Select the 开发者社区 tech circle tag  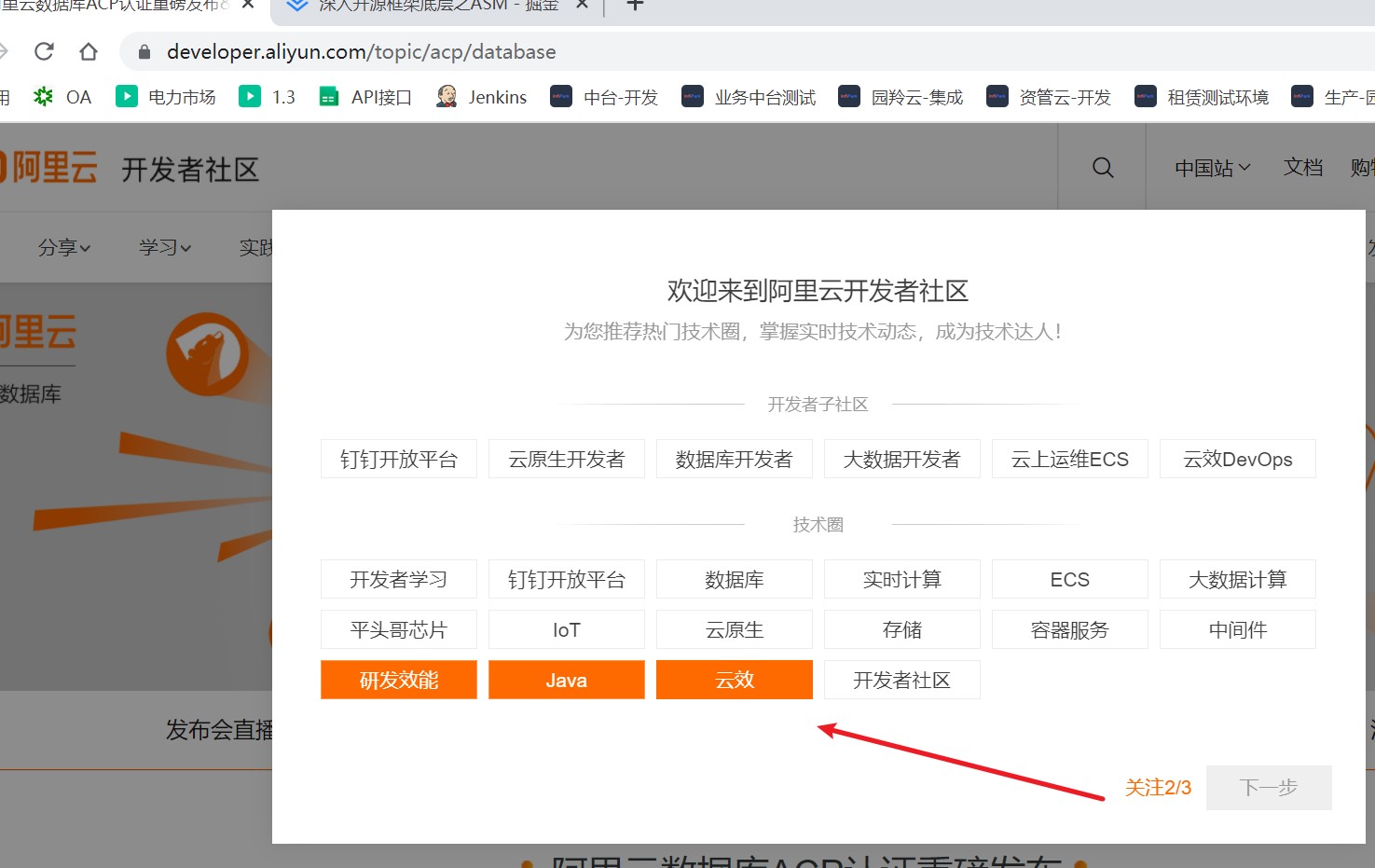coord(902,680)
